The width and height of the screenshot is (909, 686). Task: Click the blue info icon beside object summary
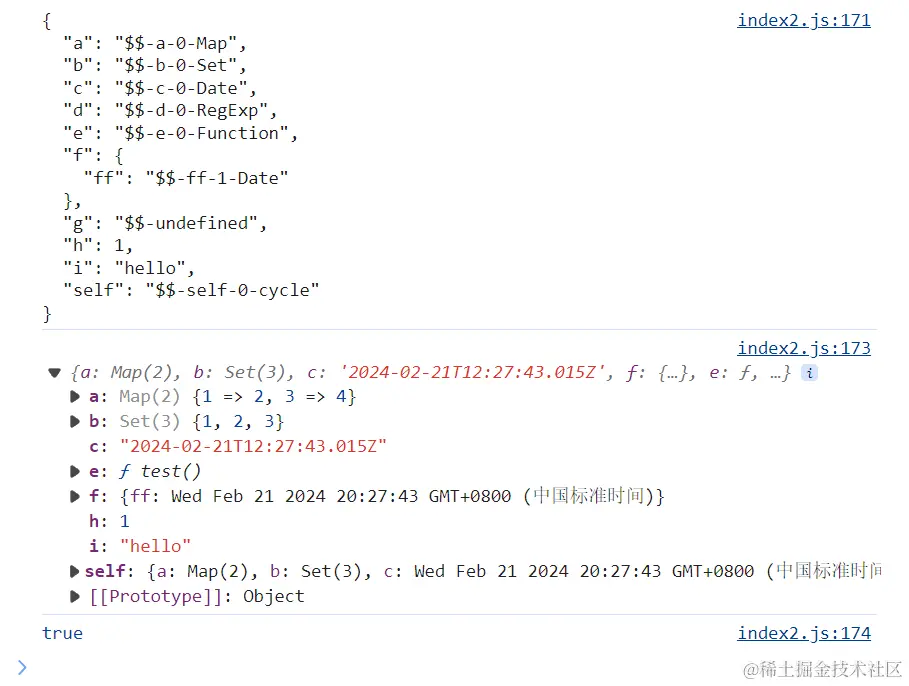click(x=809, y=373)
